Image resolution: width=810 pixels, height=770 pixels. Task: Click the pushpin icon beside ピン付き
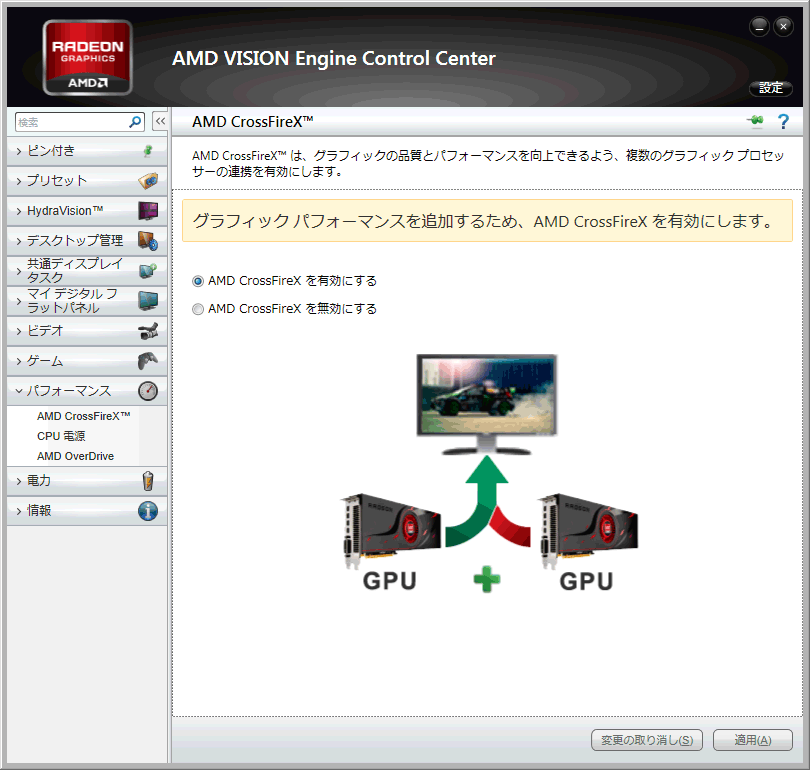click(x=148, y=151)
